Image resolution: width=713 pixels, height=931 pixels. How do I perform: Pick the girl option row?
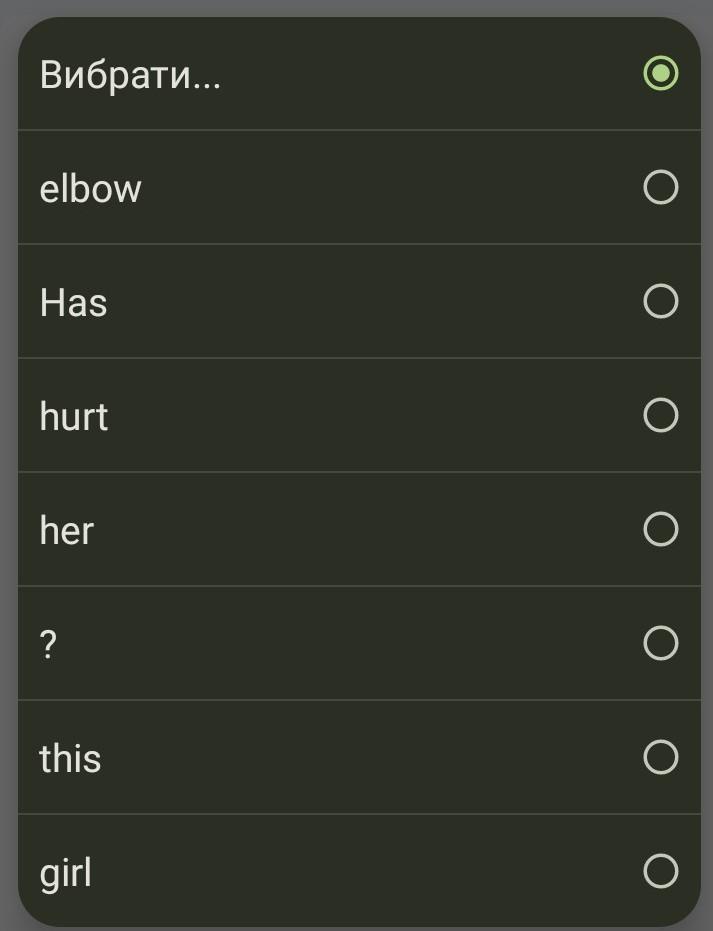tap(359, 871)
